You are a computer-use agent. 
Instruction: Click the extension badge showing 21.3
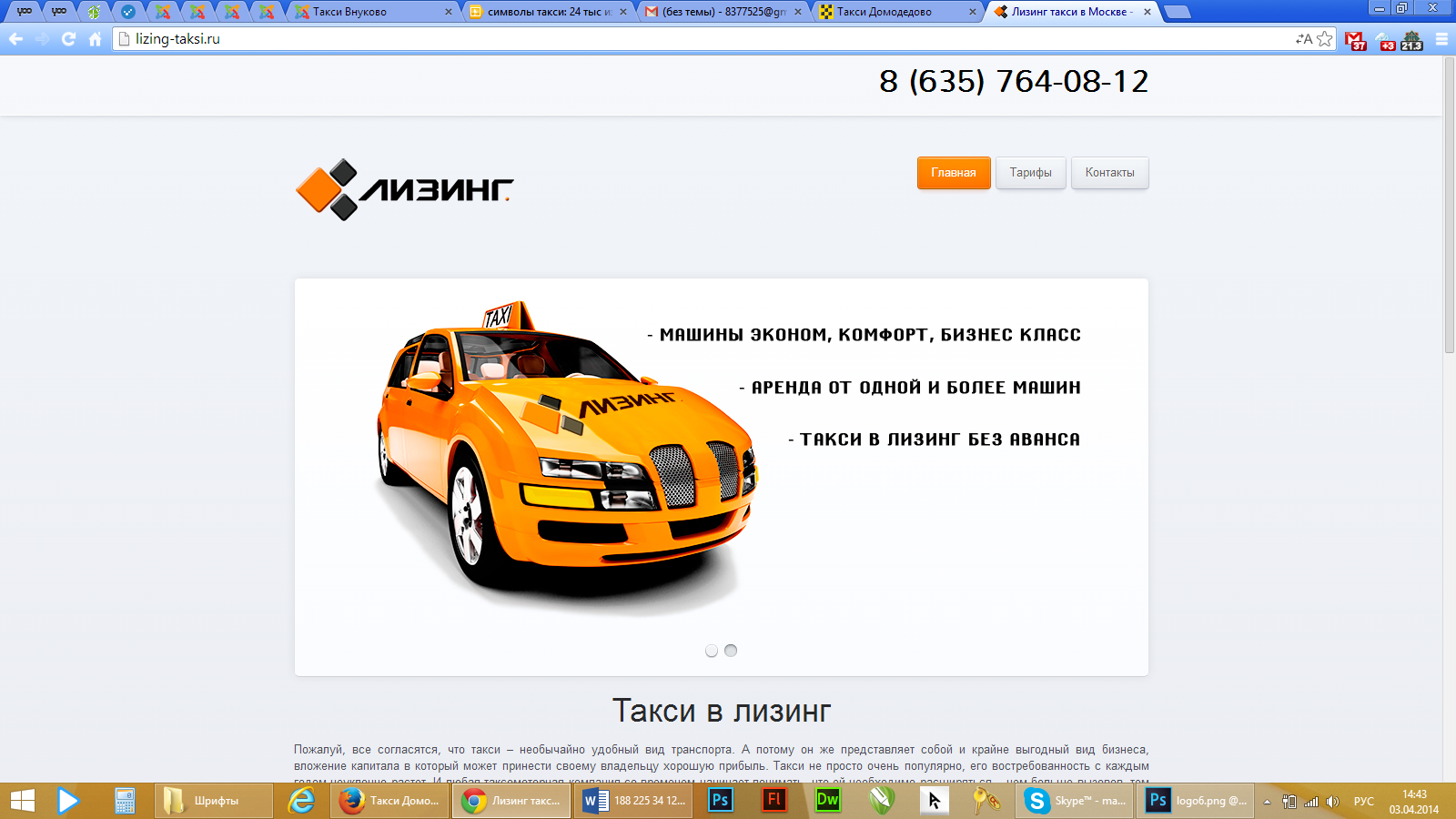pyautogui.click(x=1411, y=41)
